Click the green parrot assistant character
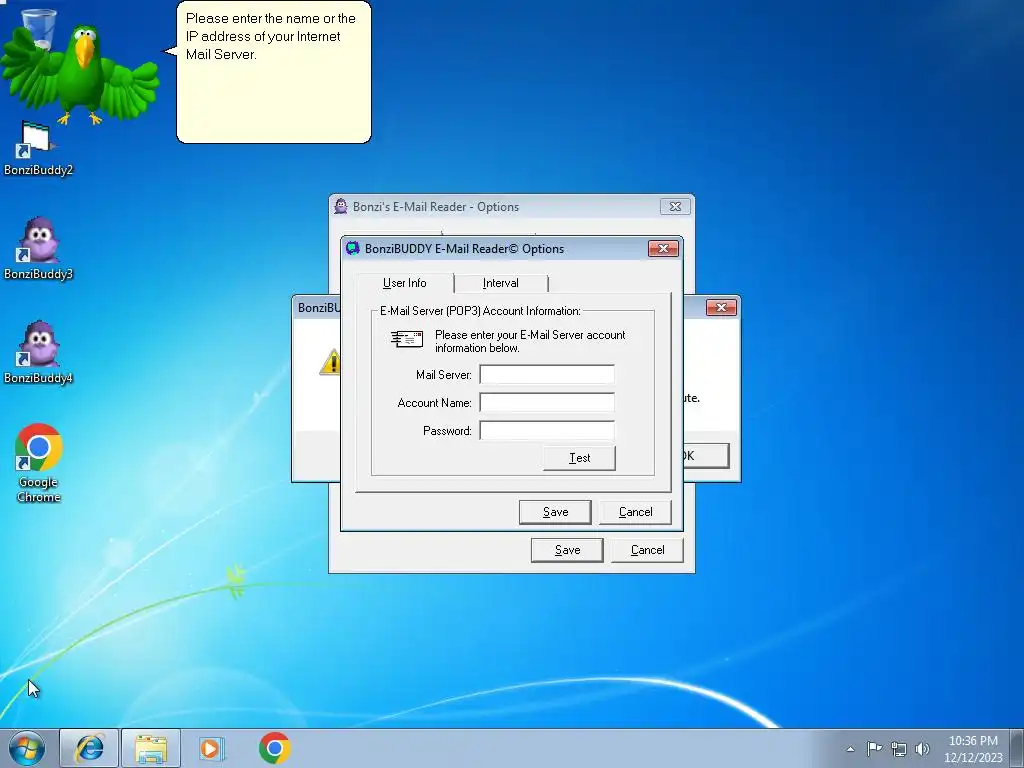 tap(80, 73)
